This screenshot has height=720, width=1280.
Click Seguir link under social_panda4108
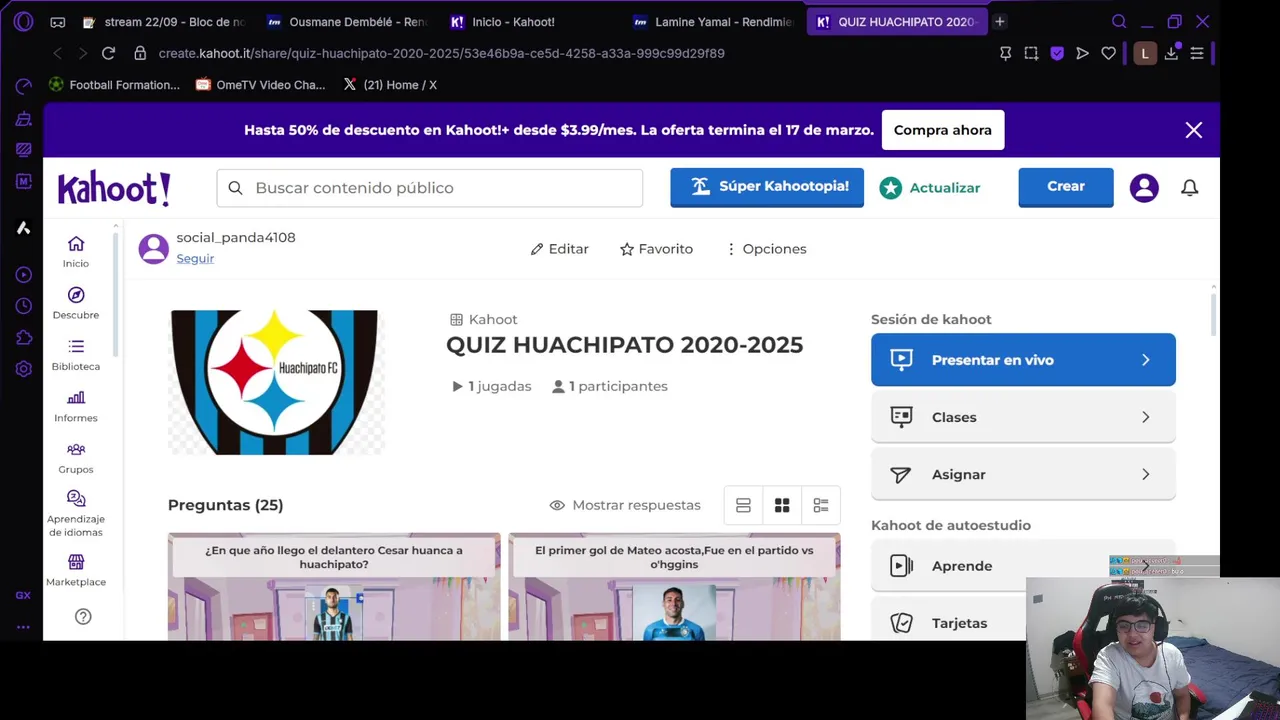click(x=195, y=258)
